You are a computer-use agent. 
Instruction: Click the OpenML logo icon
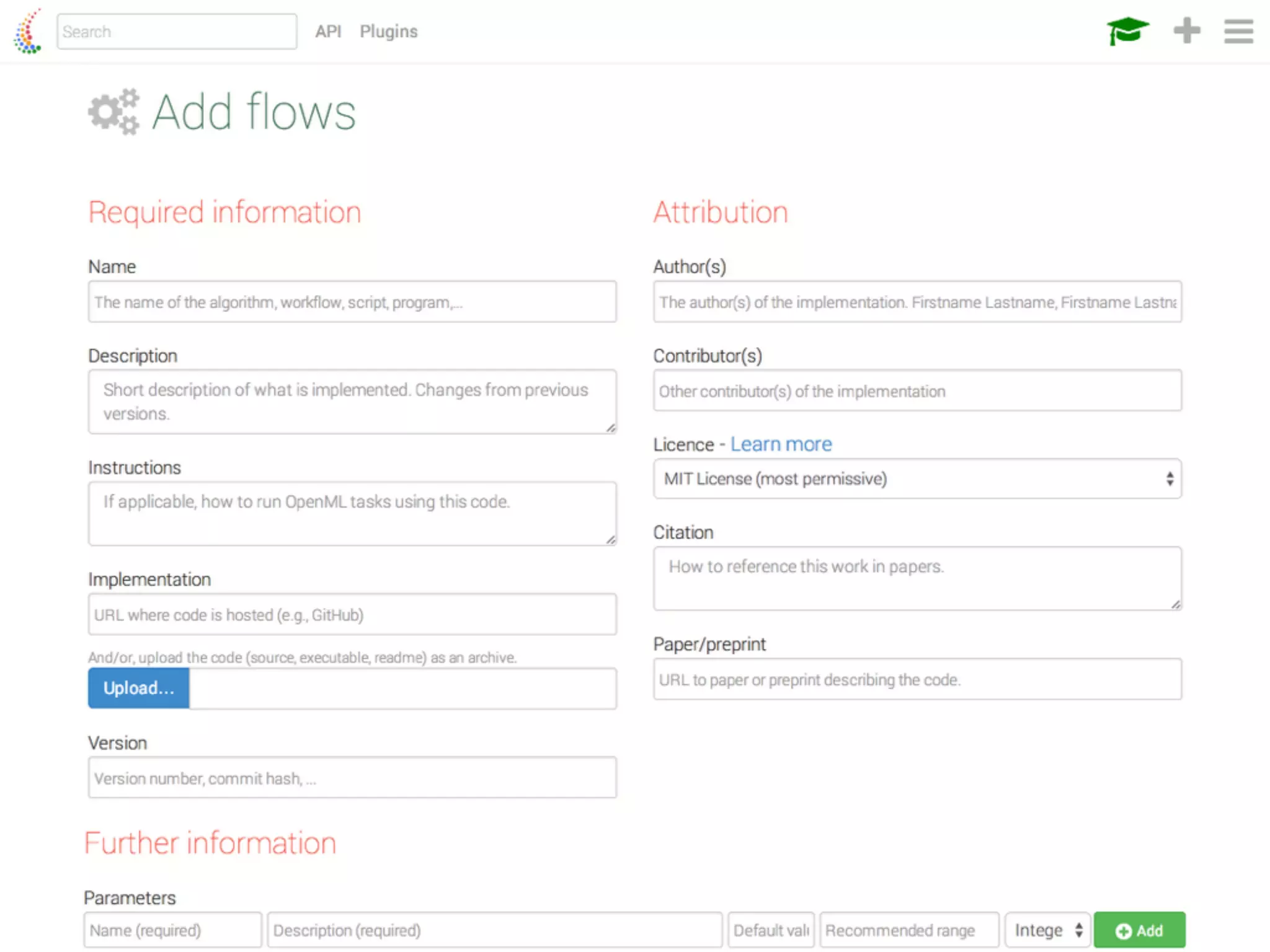tap(27, 32)
